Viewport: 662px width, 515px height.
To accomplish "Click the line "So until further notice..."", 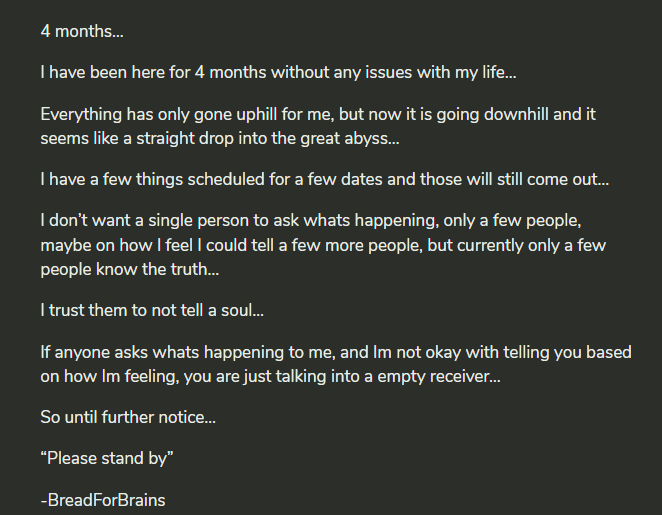I will pos(128,418).
